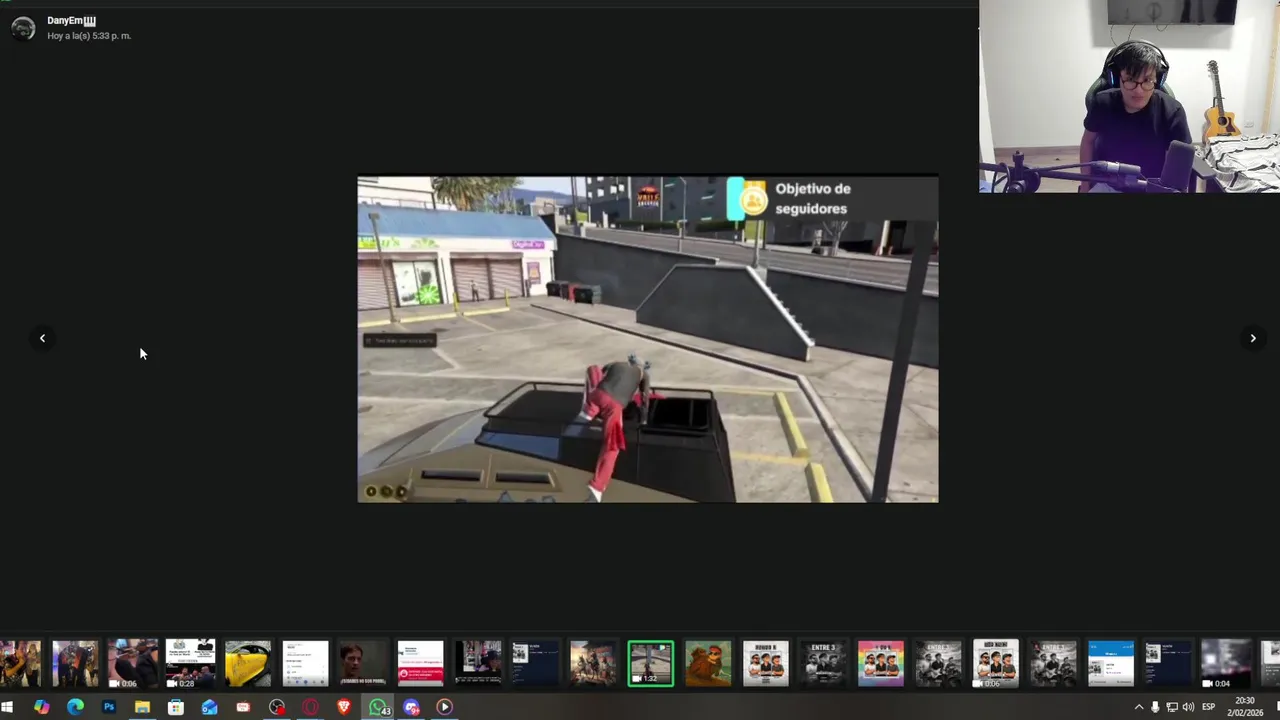The image size is (1280, 720).
Task: Select the man's face meme thumbnail
Action: (x=362, y=663)
